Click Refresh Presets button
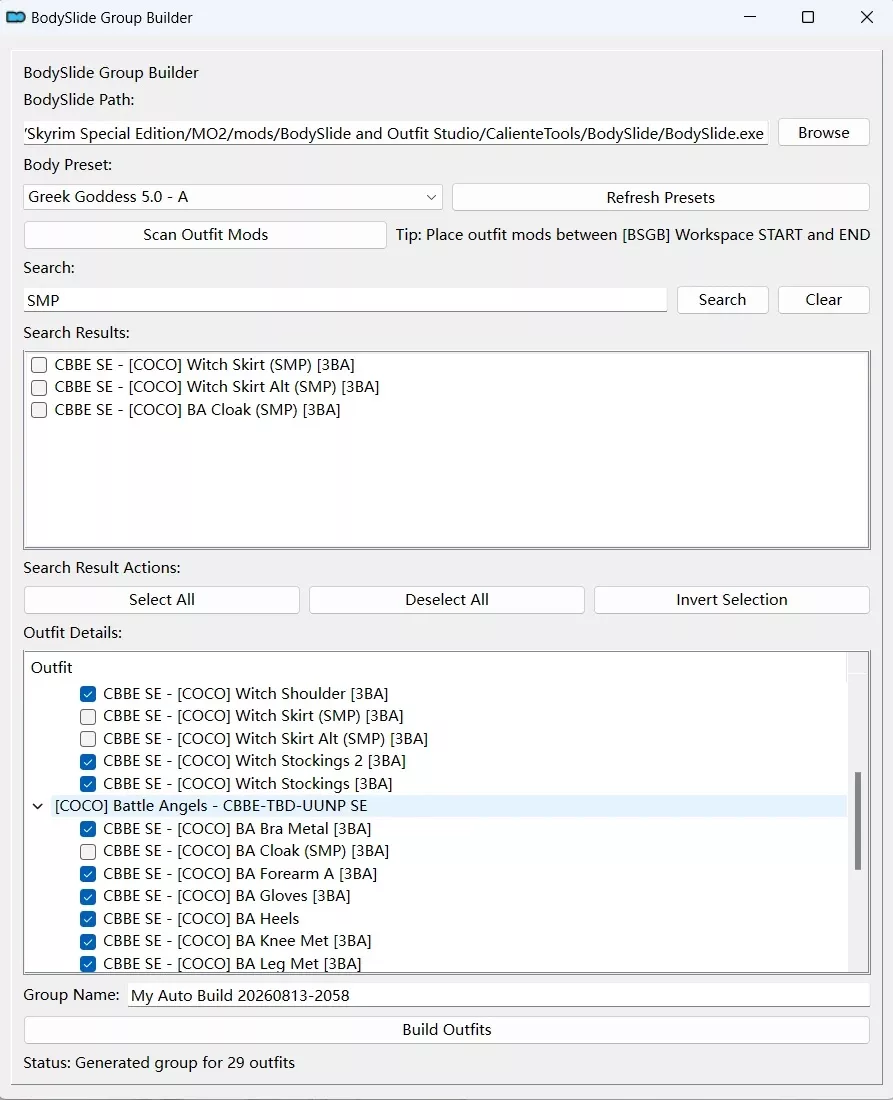Viewport: 893px width, 1100px height. (x=661, y=197)
